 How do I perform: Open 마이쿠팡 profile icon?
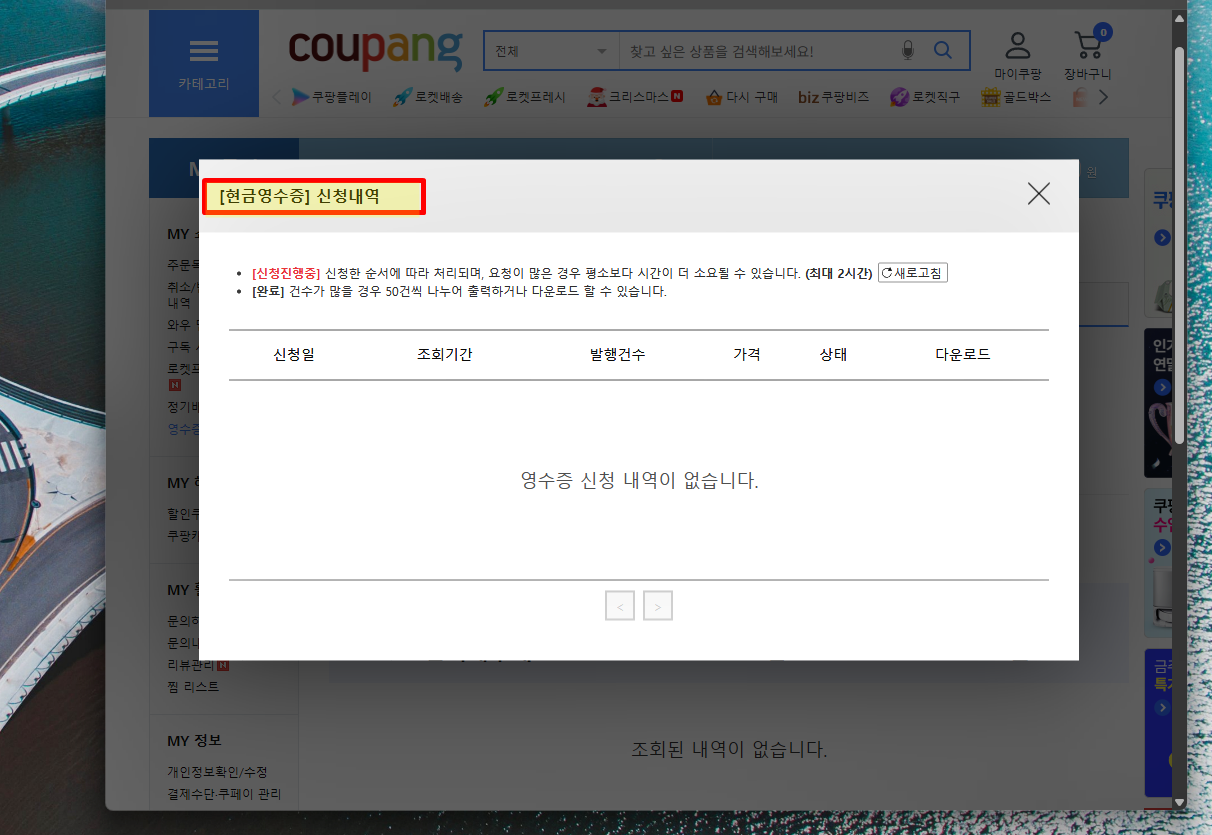pyautogui.click(x=1018, y=56)
